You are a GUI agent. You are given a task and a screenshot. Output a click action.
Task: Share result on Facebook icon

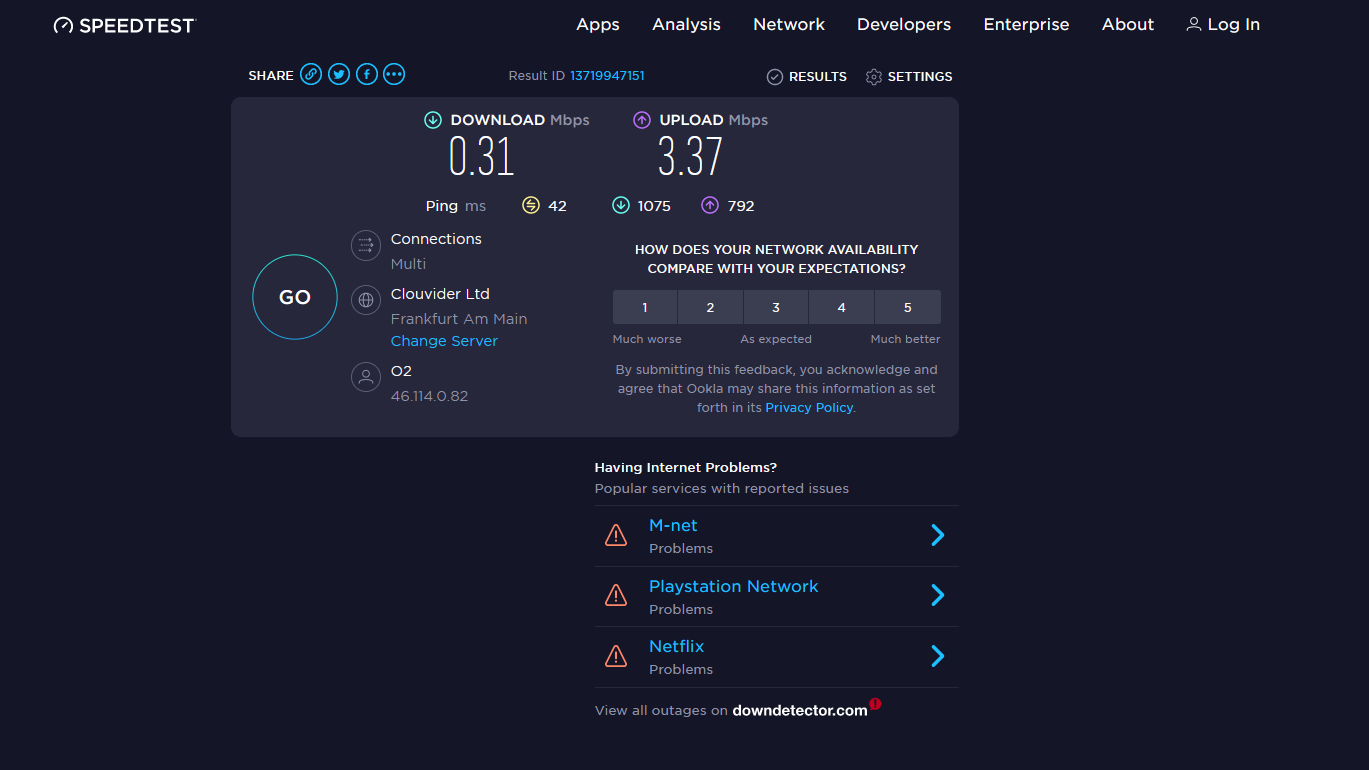[367, 74]
